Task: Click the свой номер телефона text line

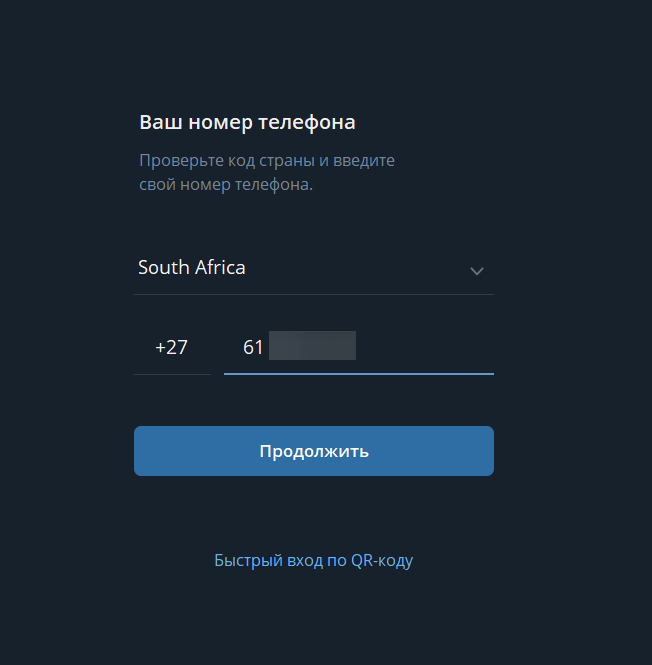Action: click(x=225, y=185)
